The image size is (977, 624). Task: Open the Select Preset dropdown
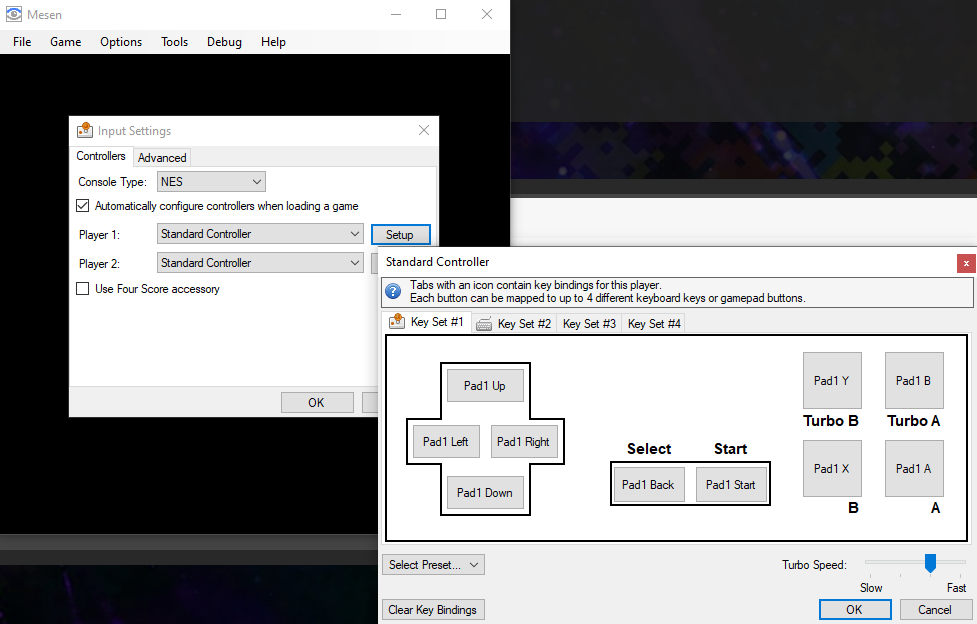433,565
